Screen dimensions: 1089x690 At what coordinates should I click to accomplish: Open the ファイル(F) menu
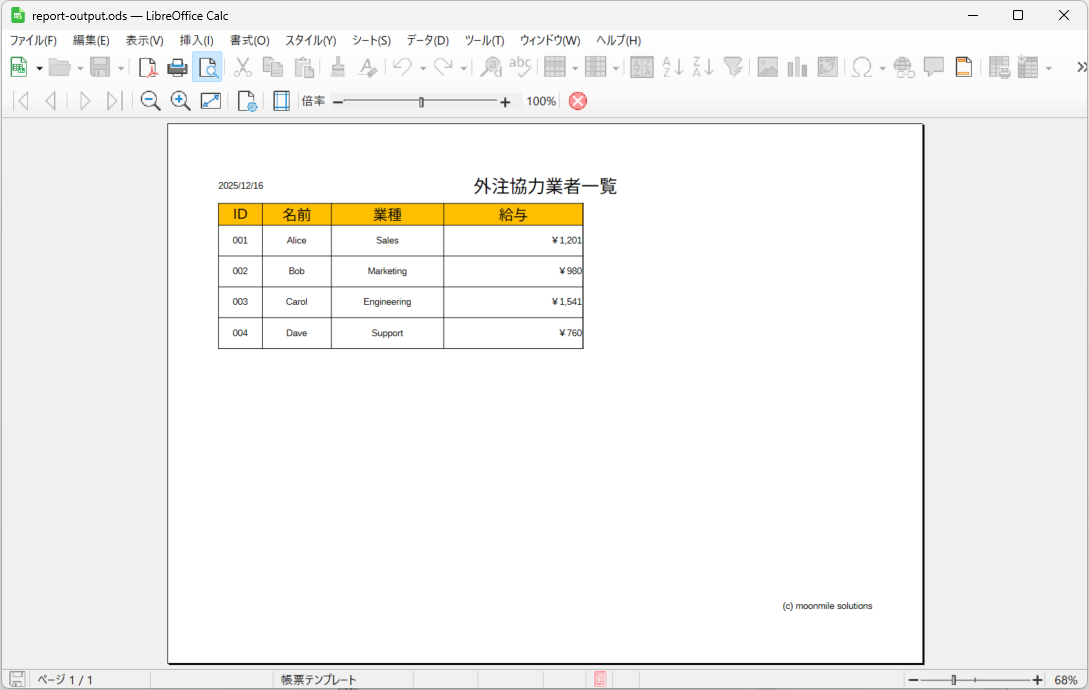tap(33, 41)
